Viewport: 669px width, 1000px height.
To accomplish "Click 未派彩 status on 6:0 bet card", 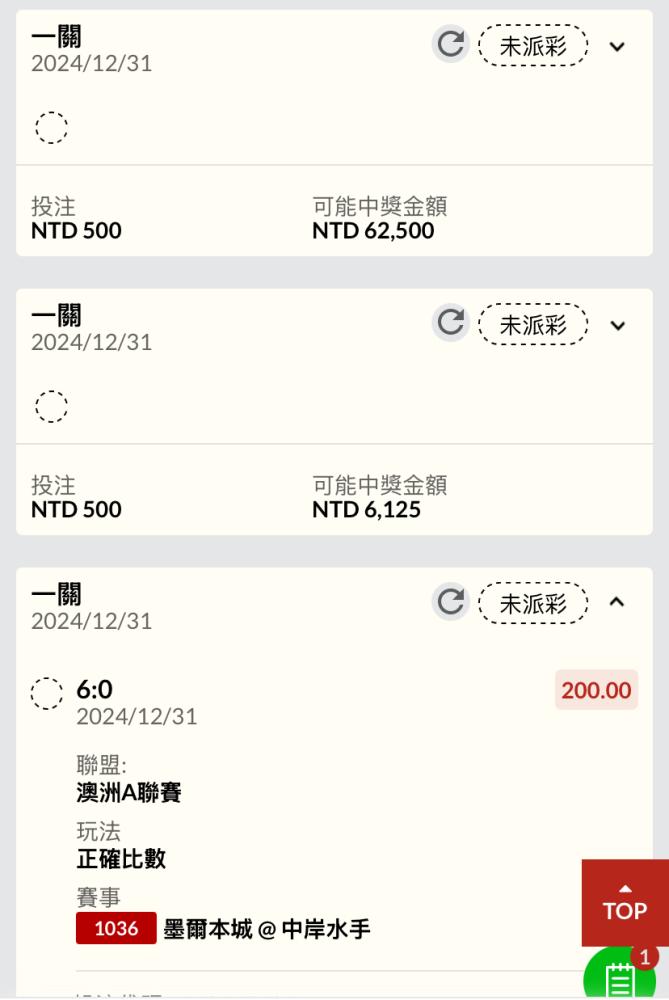I will click(533, 603).
